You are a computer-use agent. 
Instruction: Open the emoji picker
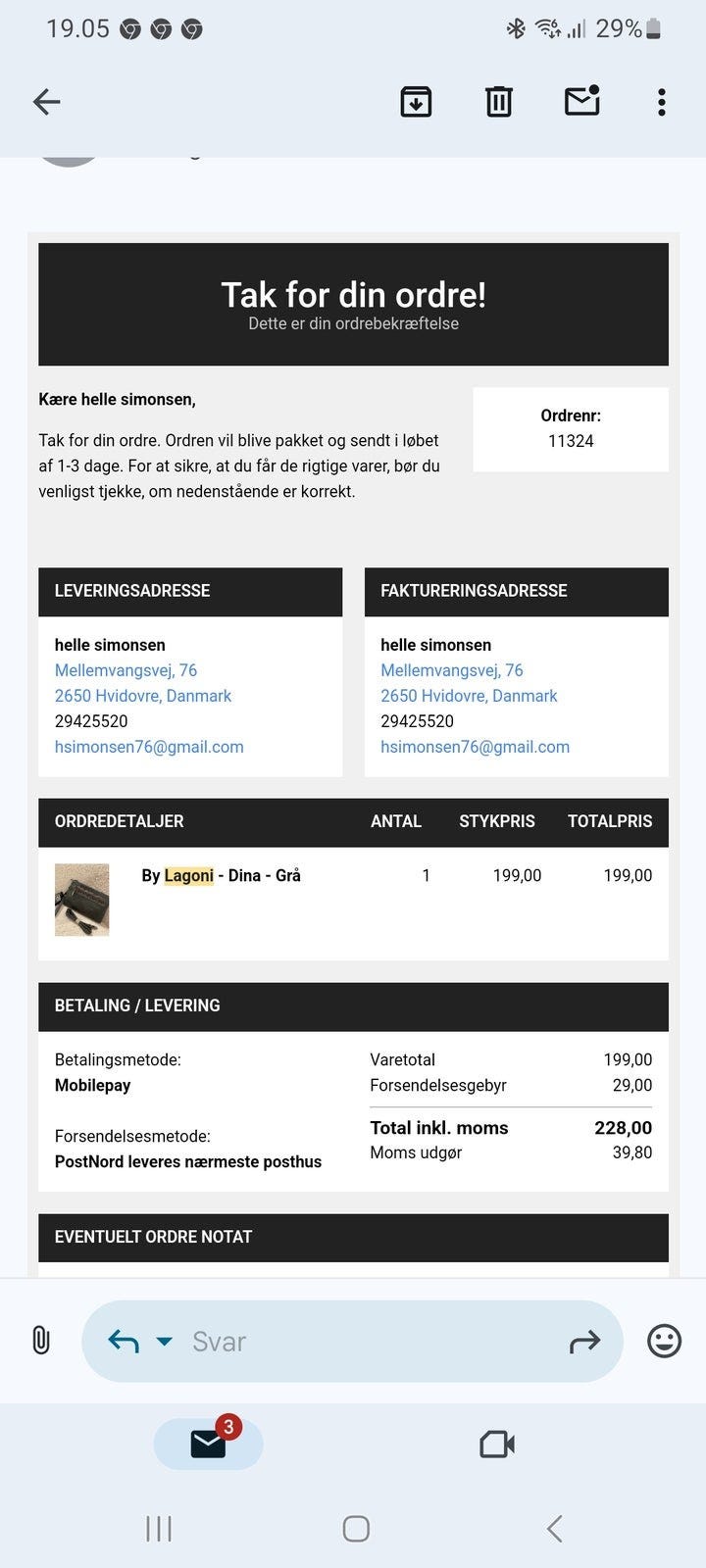pyautogui.click(x=664, y=1341)
